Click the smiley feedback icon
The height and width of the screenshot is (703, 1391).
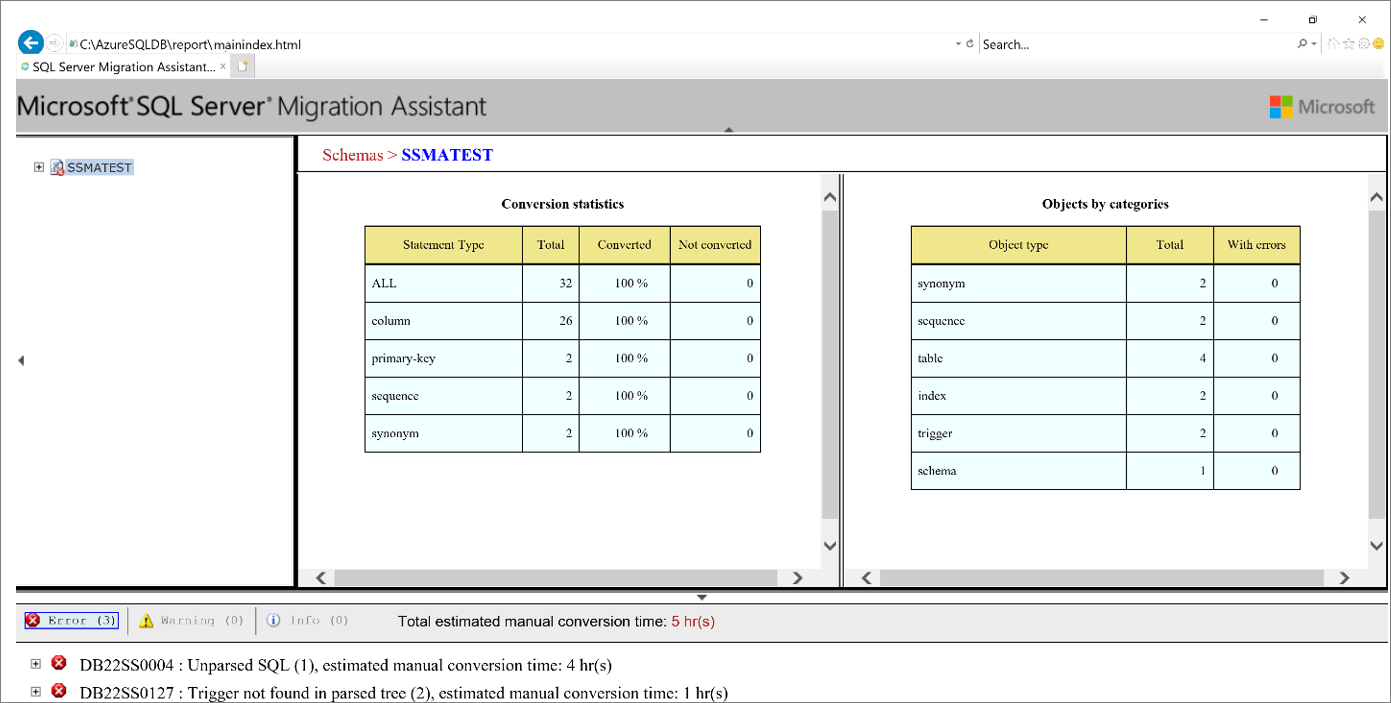(1378, 44)
